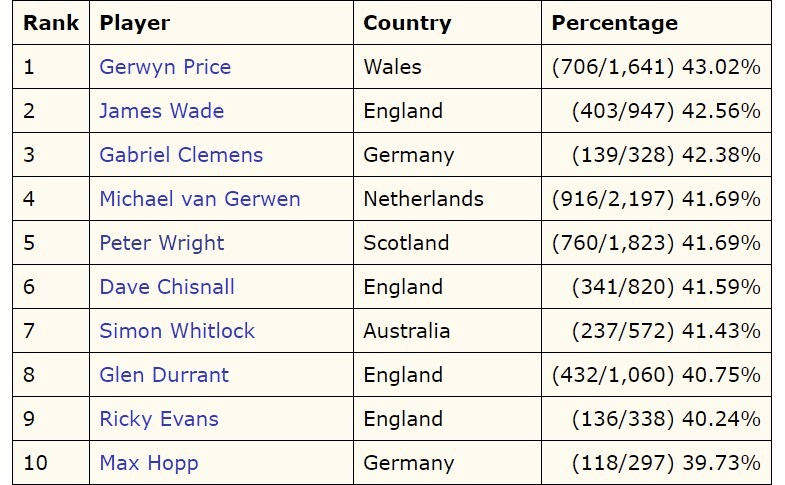Click the James Wade link
This screenshot has width=785, height=485.
pyautogui.click(x=161, y=111)
